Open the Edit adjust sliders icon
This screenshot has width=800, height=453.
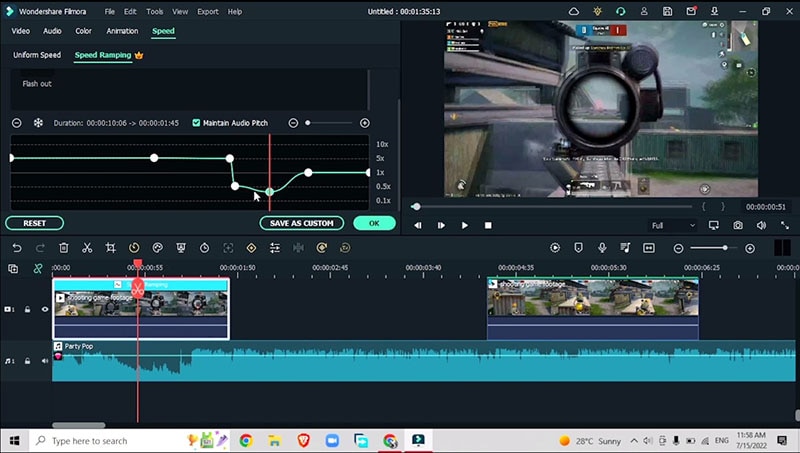[x=275, y=248]
